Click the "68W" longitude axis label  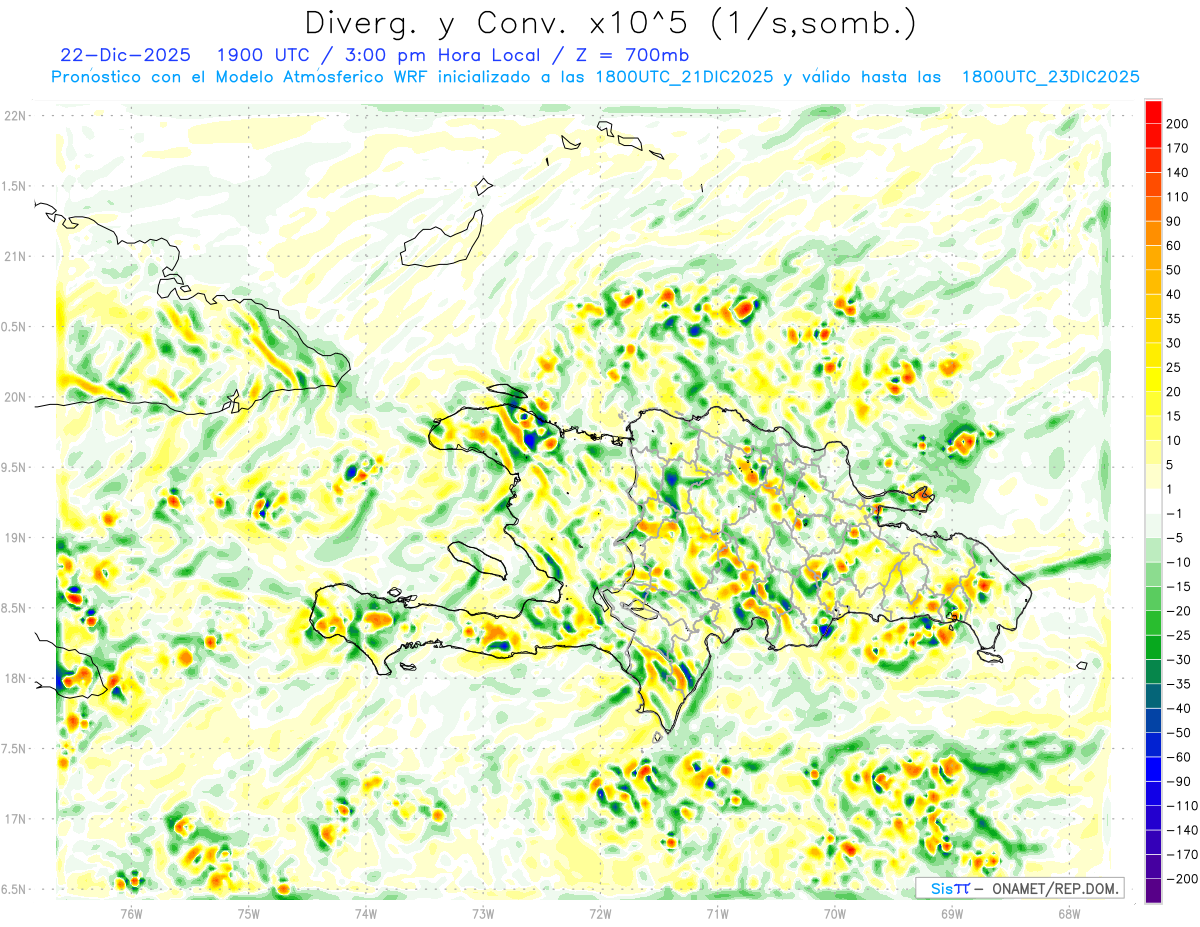tap(1069, 913)
